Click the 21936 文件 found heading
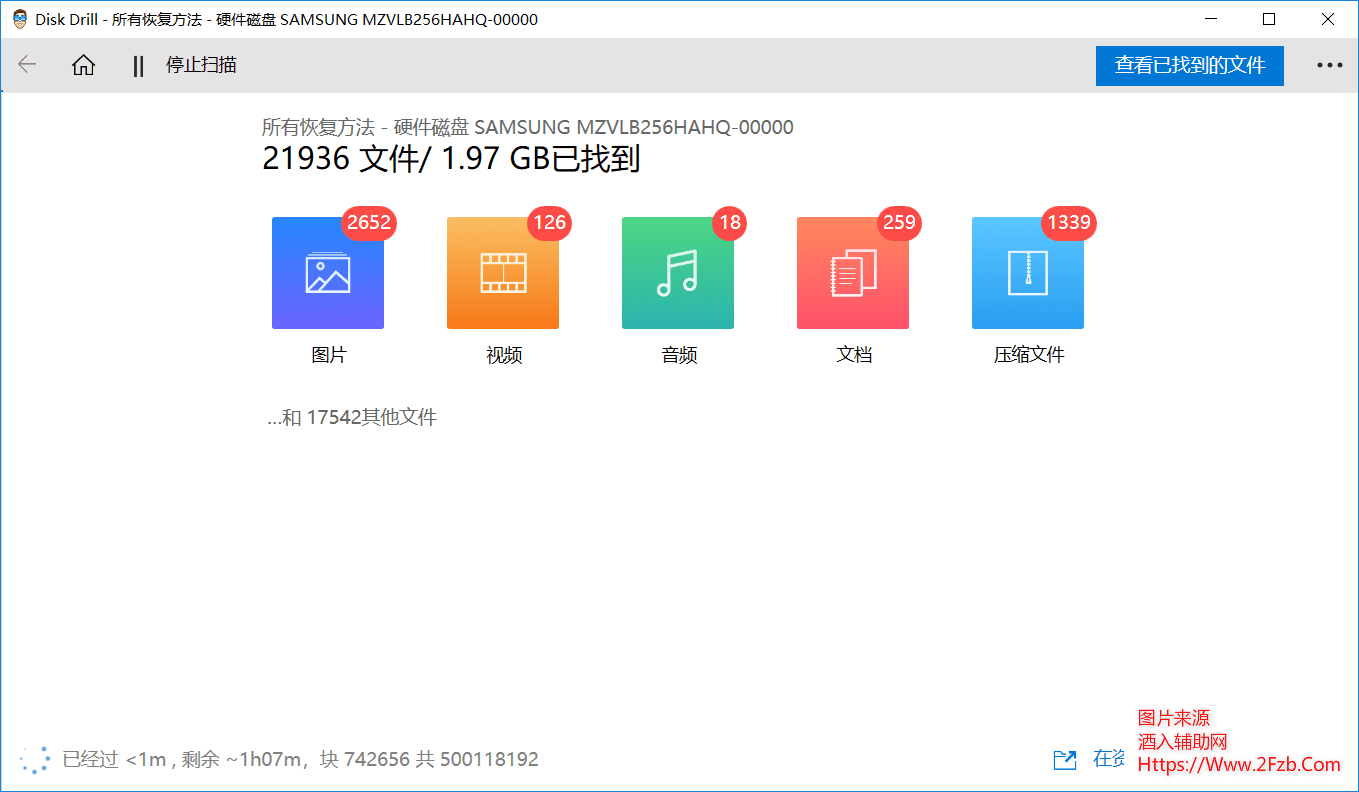1359x792 pixels. pos(452,158)
